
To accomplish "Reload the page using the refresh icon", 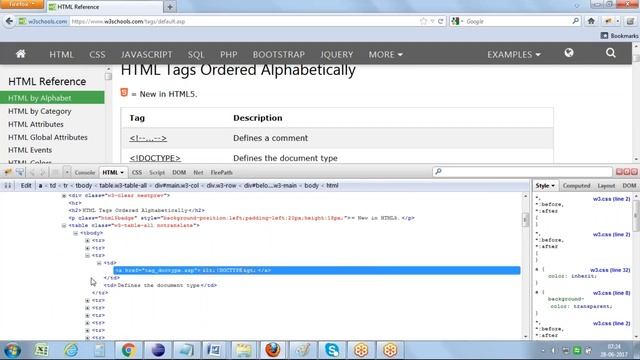I will [440, 21].
